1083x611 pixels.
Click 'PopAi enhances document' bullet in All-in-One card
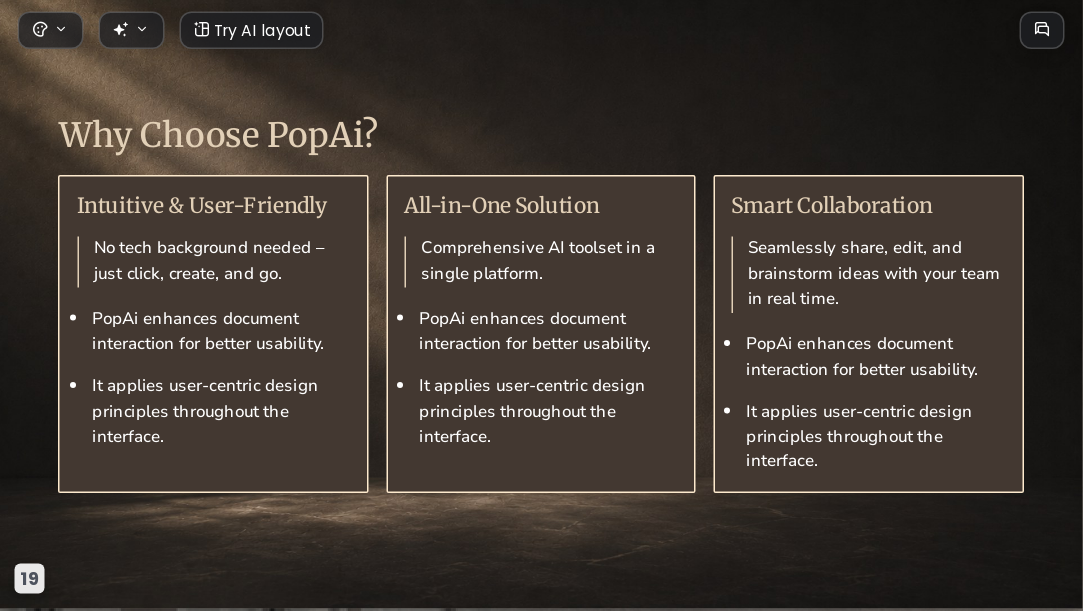click(535, 331)
